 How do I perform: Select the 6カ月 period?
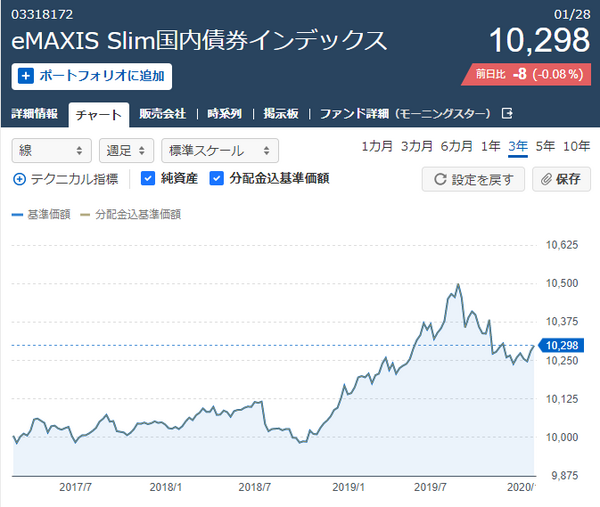[x=457, y=146]
